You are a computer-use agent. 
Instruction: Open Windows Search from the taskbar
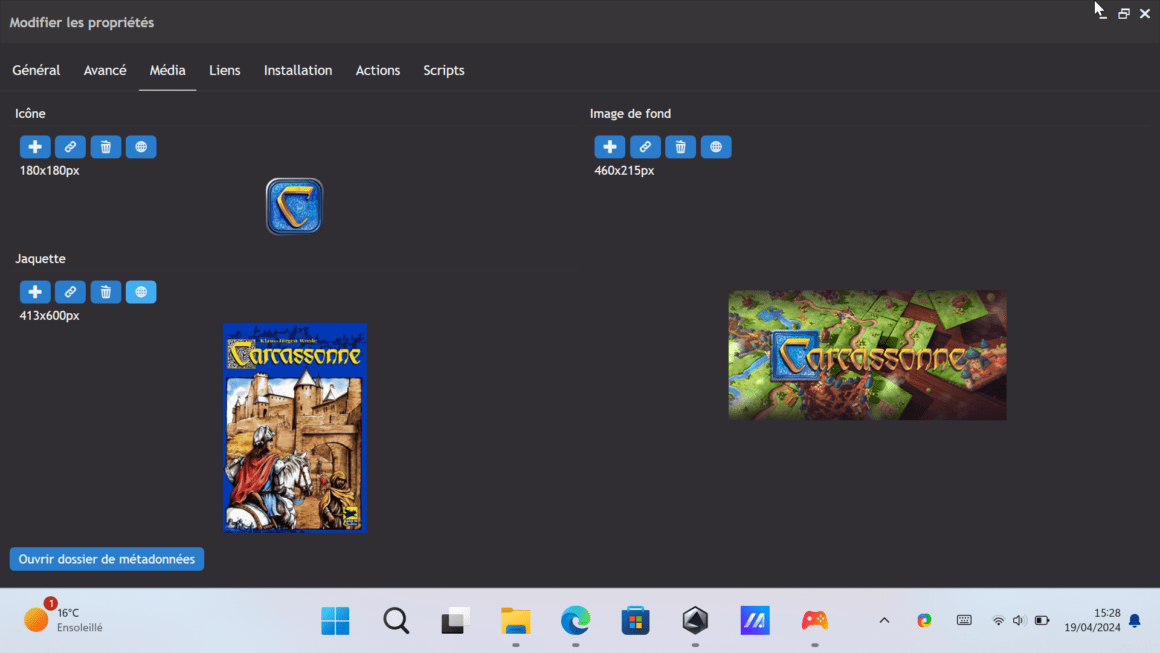click(x=396, y=620)
